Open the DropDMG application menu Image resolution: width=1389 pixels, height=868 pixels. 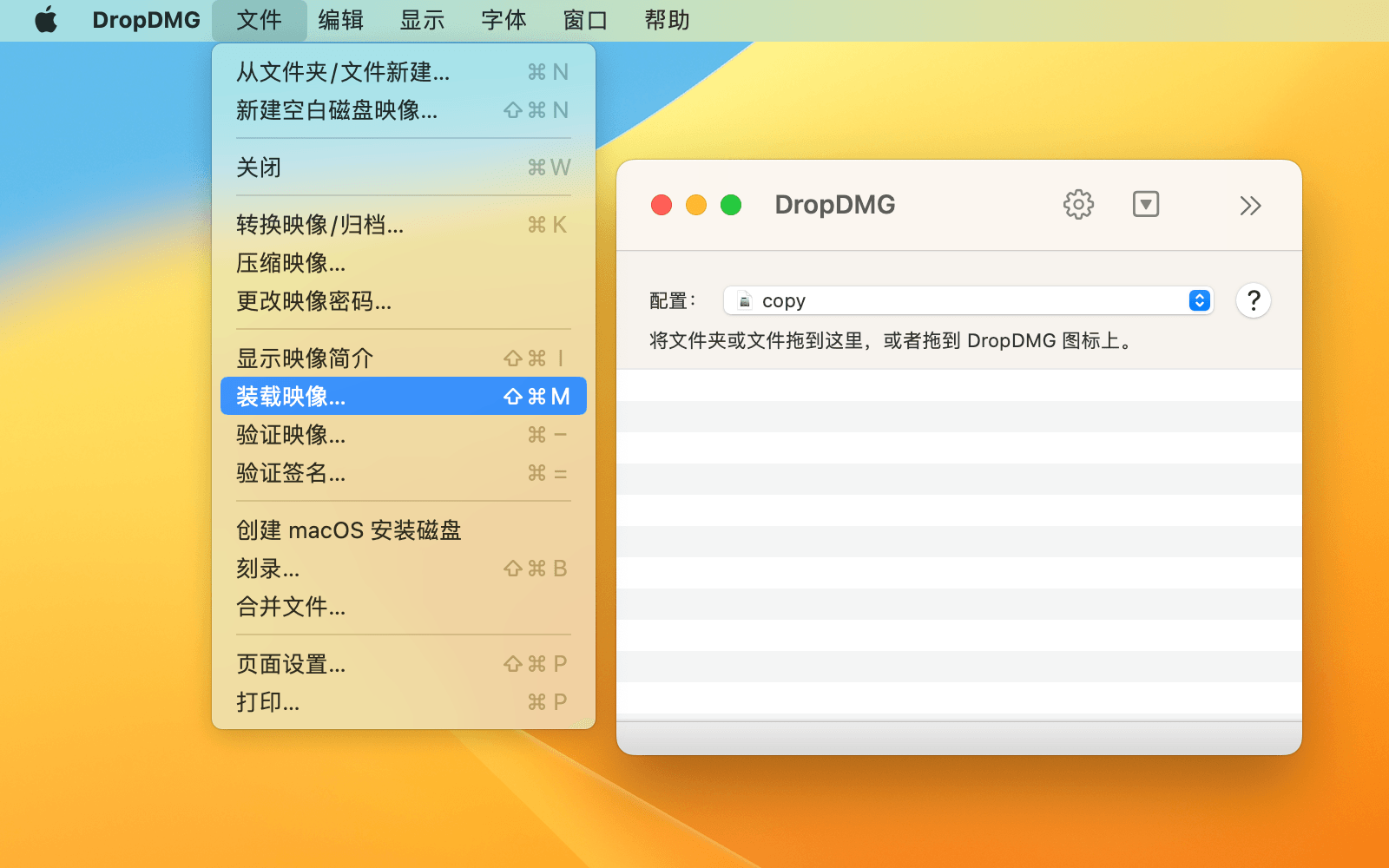tap(146, 20)
